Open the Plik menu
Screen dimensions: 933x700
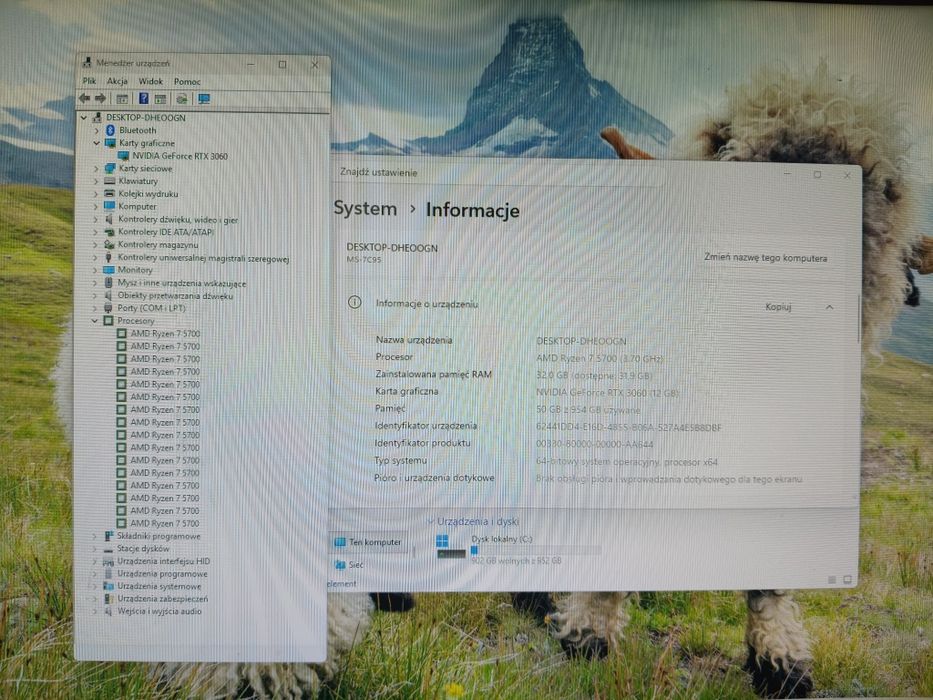coord(89,81)
